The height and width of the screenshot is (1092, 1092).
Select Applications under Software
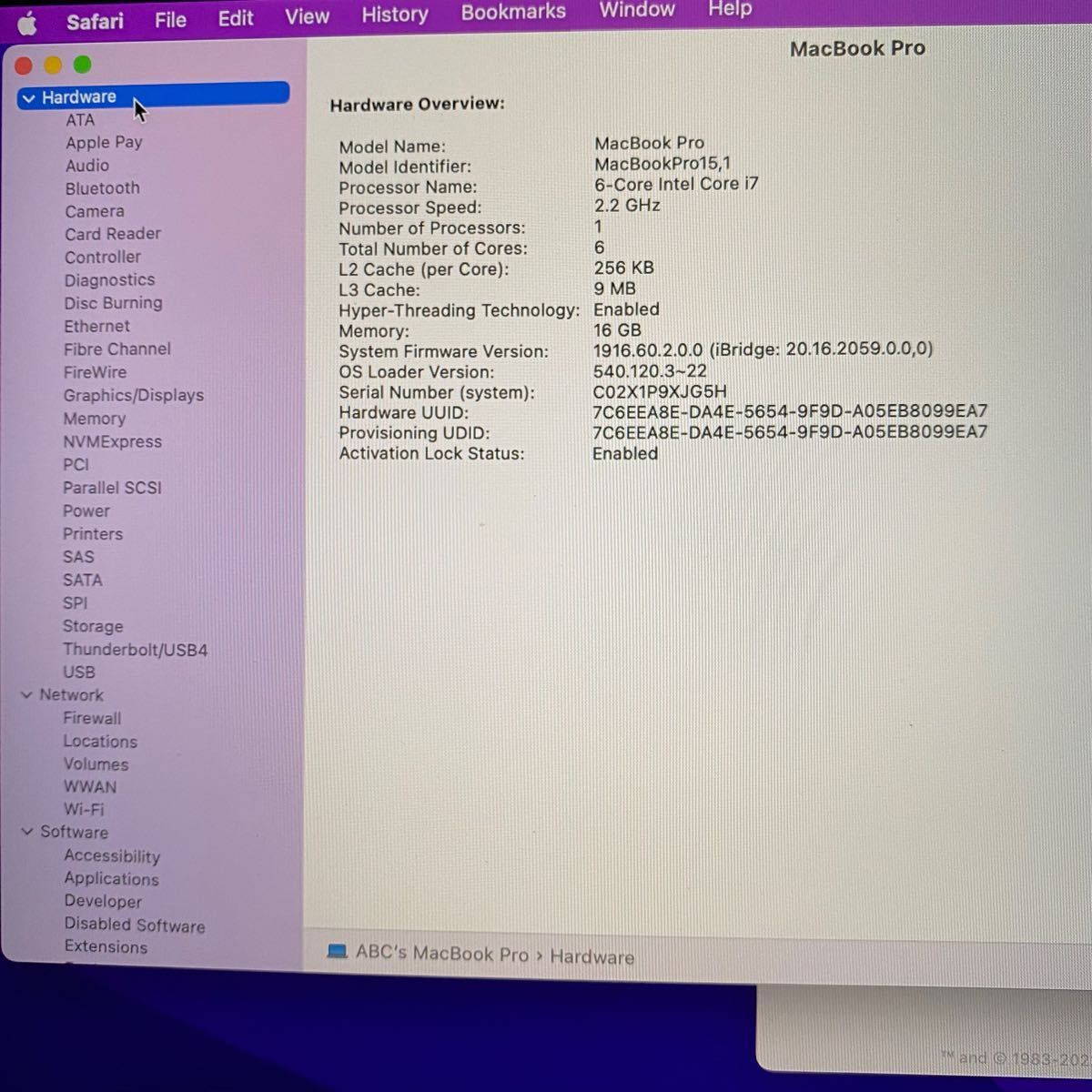[111, 879]
